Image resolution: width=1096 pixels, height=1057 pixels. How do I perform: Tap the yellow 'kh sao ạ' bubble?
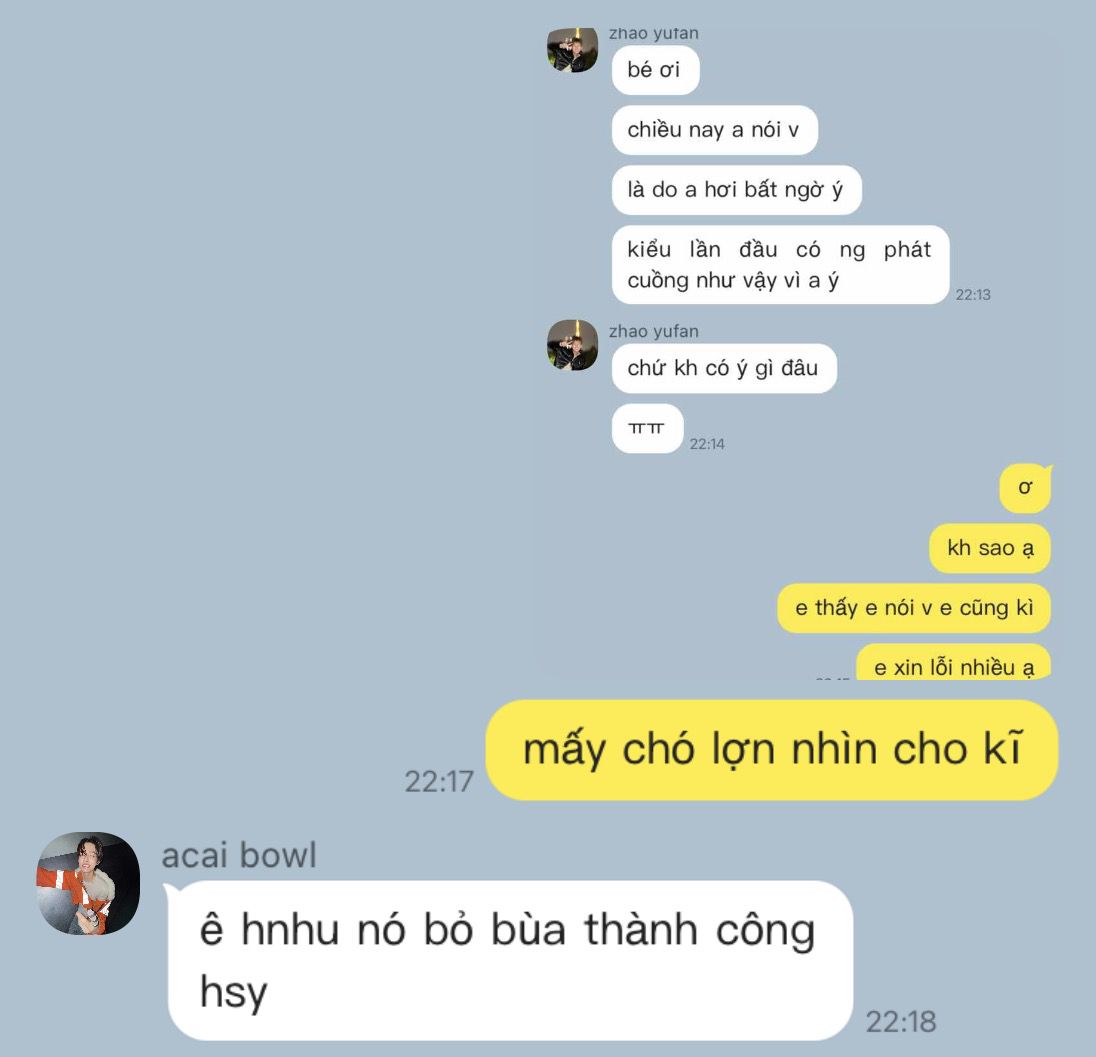pos(990,549)
